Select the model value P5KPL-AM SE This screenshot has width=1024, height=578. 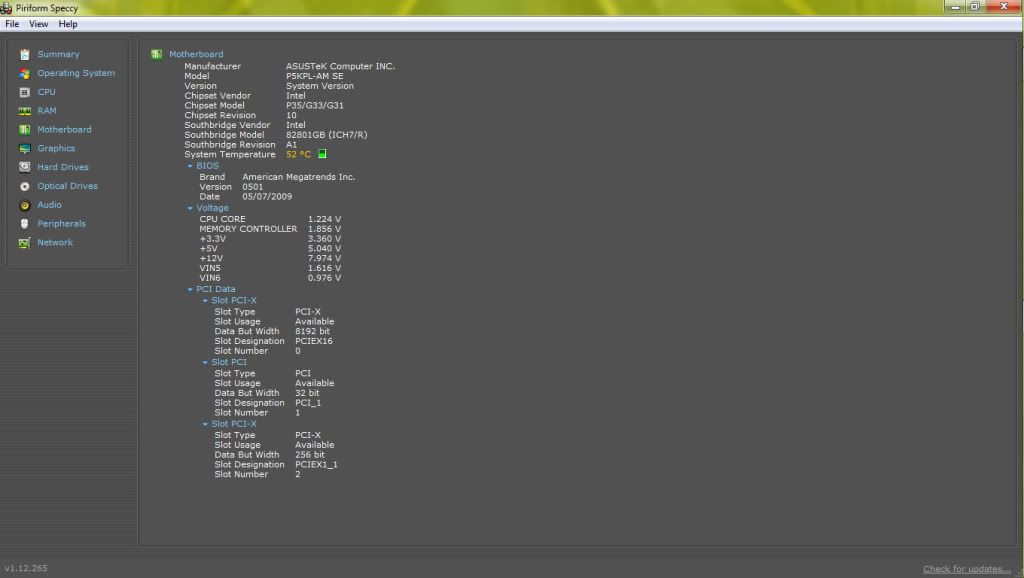point(315,76)
